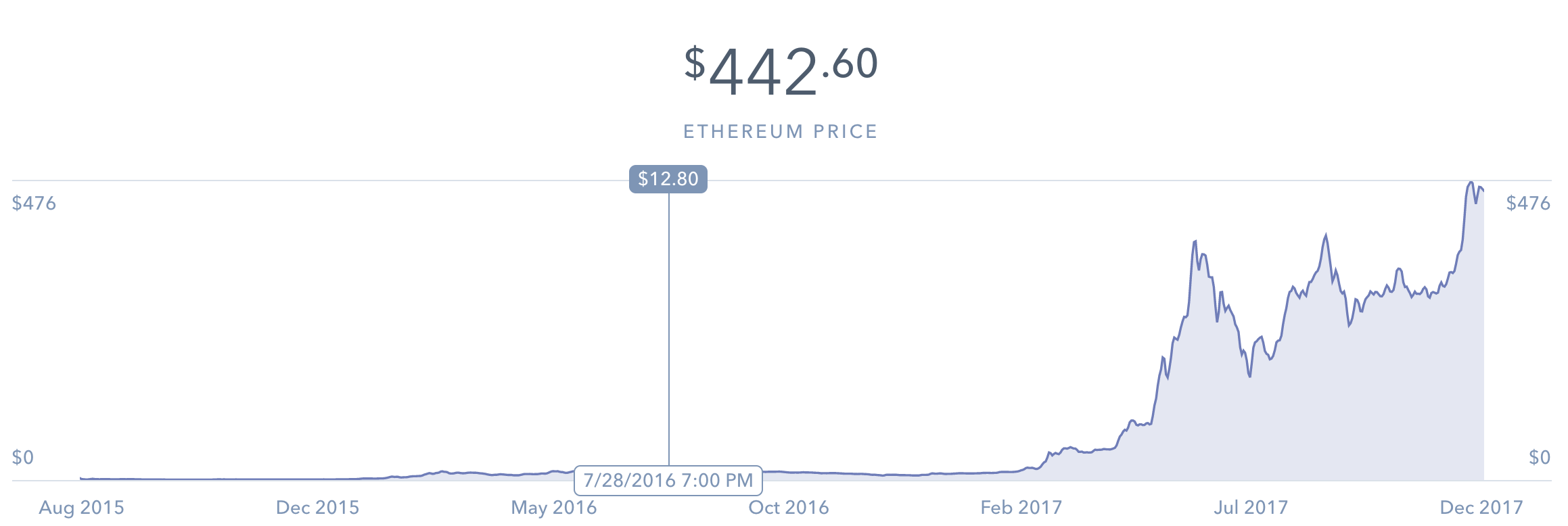1568x526 pixels.
Task: Click the sharp June 2017 price peak
Action: coord(1195,241)
